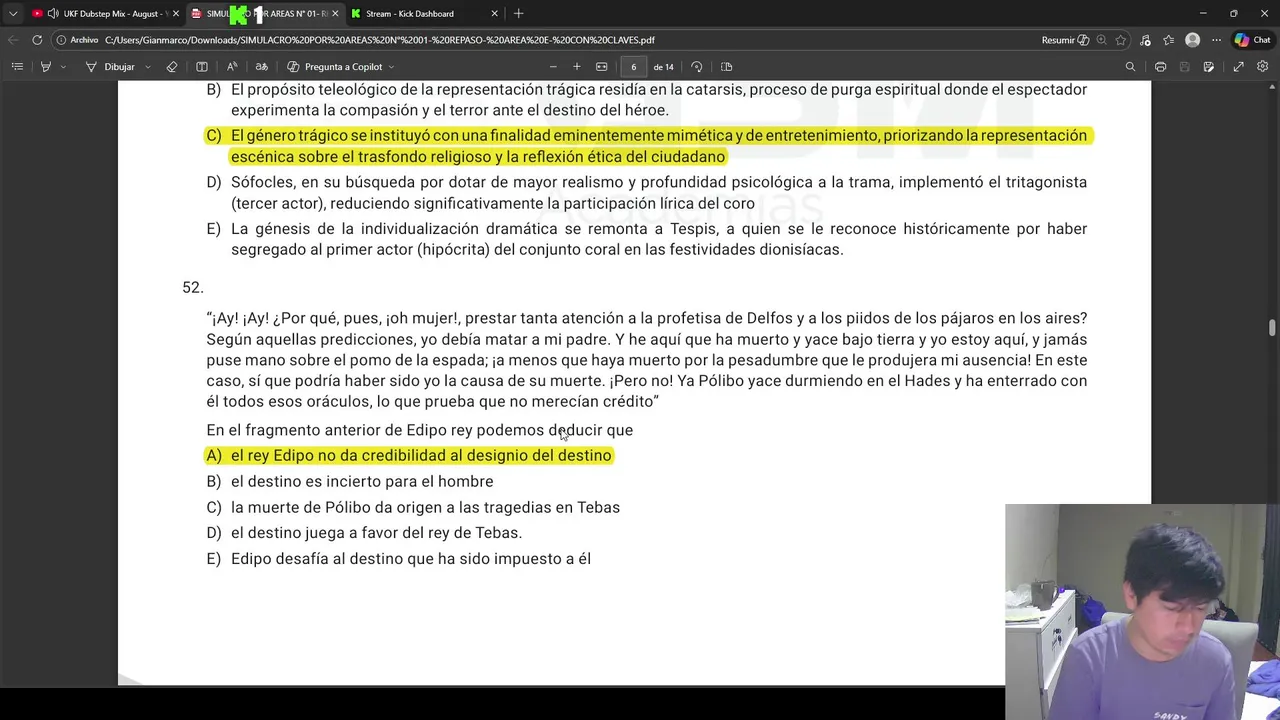Click the page number field showing 6
Image resolution: width=1280 pixels, height=720 pixels.
(633, 67)
